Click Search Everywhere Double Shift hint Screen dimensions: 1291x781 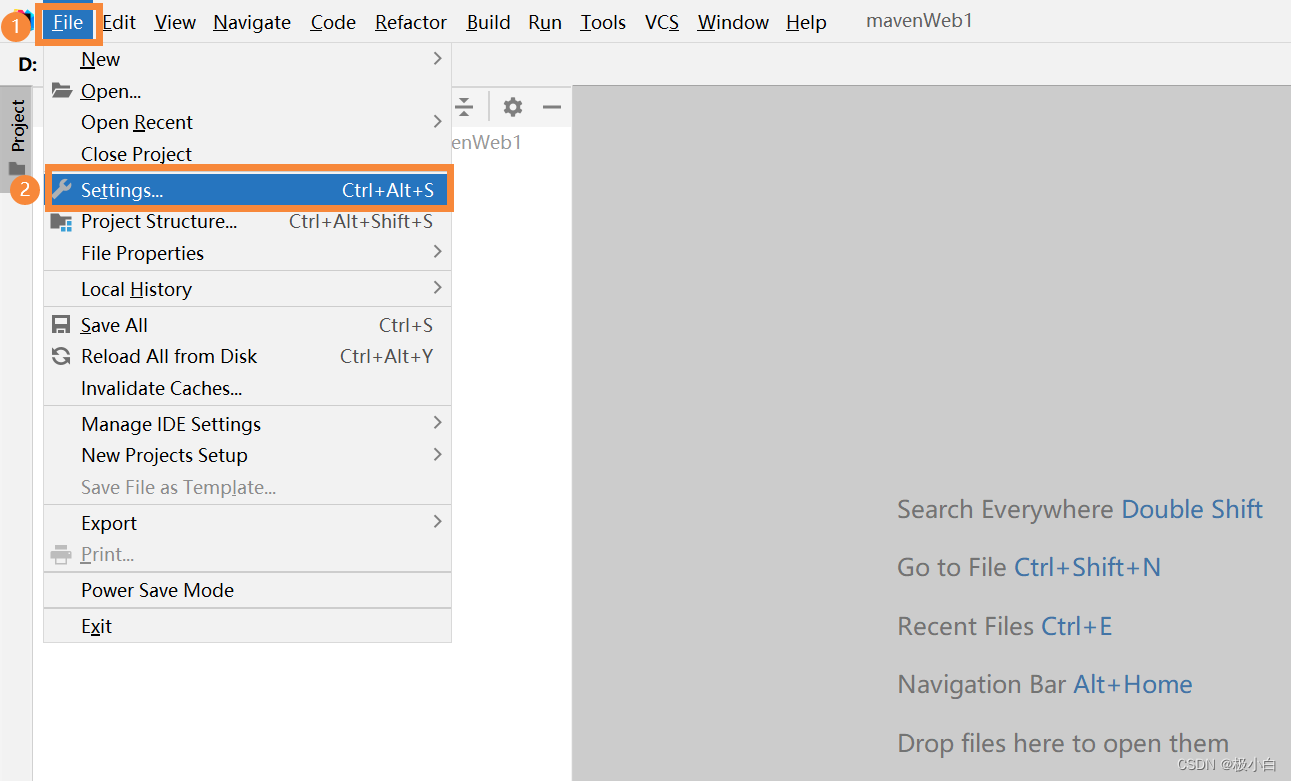tap(1080, 509)
